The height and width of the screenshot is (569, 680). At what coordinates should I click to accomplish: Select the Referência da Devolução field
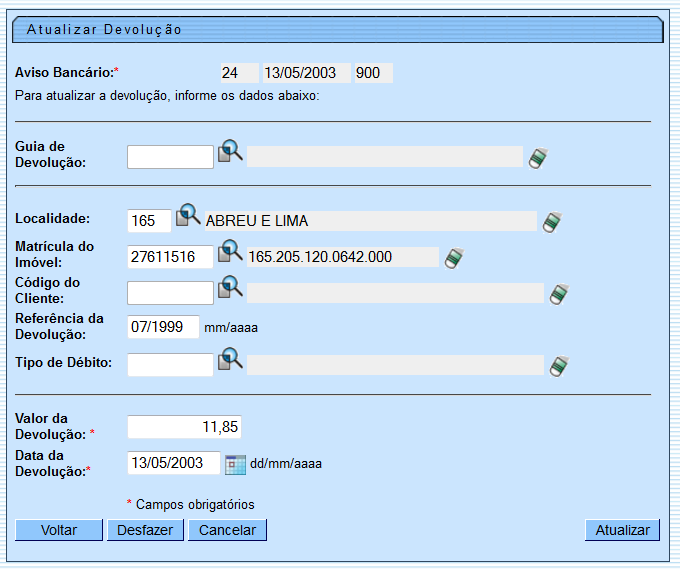point(163,327)
